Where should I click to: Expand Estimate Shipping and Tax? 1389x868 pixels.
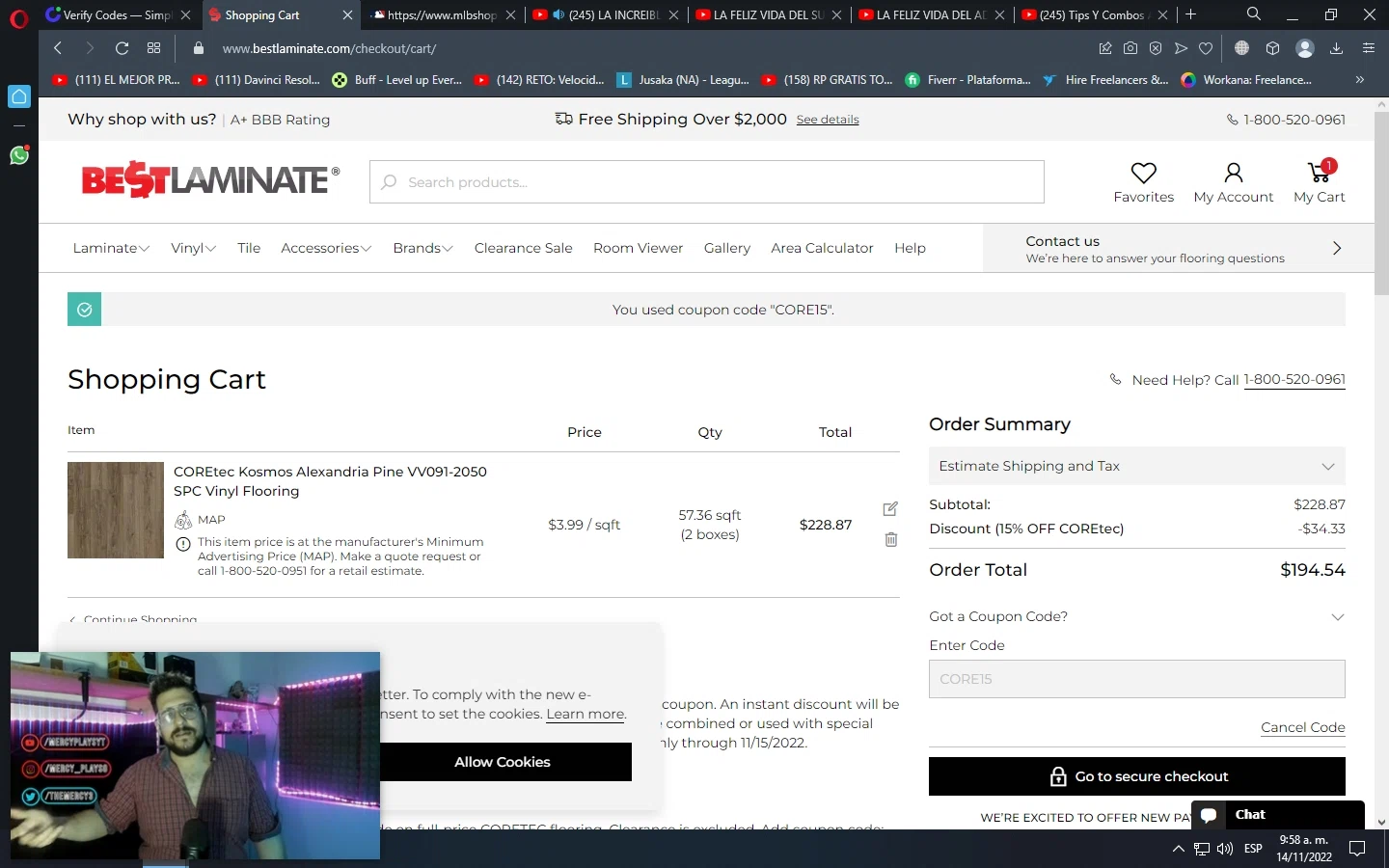coord(1136,466)
